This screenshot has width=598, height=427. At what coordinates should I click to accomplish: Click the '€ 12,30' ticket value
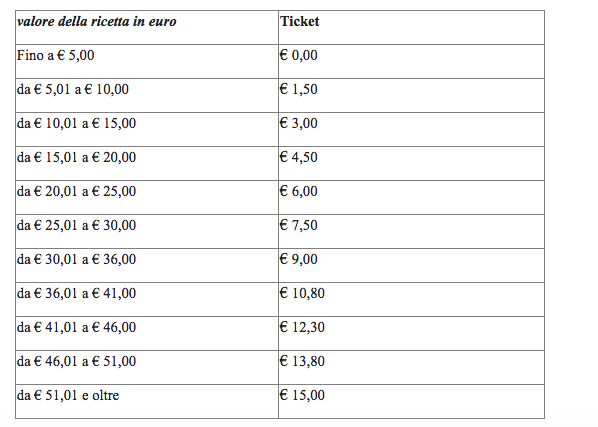[x=302, y=327]
